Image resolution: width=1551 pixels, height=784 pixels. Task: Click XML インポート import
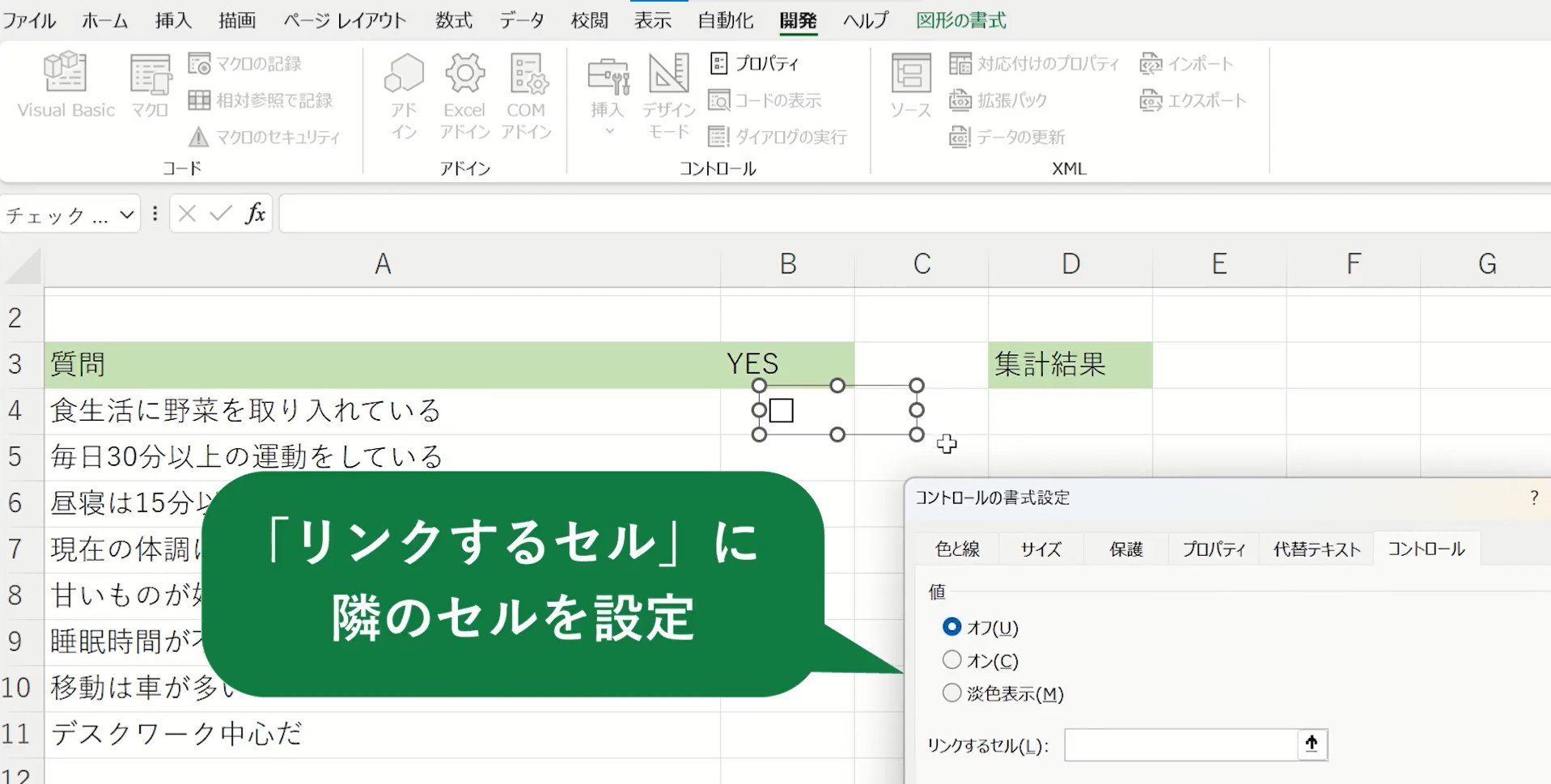point(1186,64)
